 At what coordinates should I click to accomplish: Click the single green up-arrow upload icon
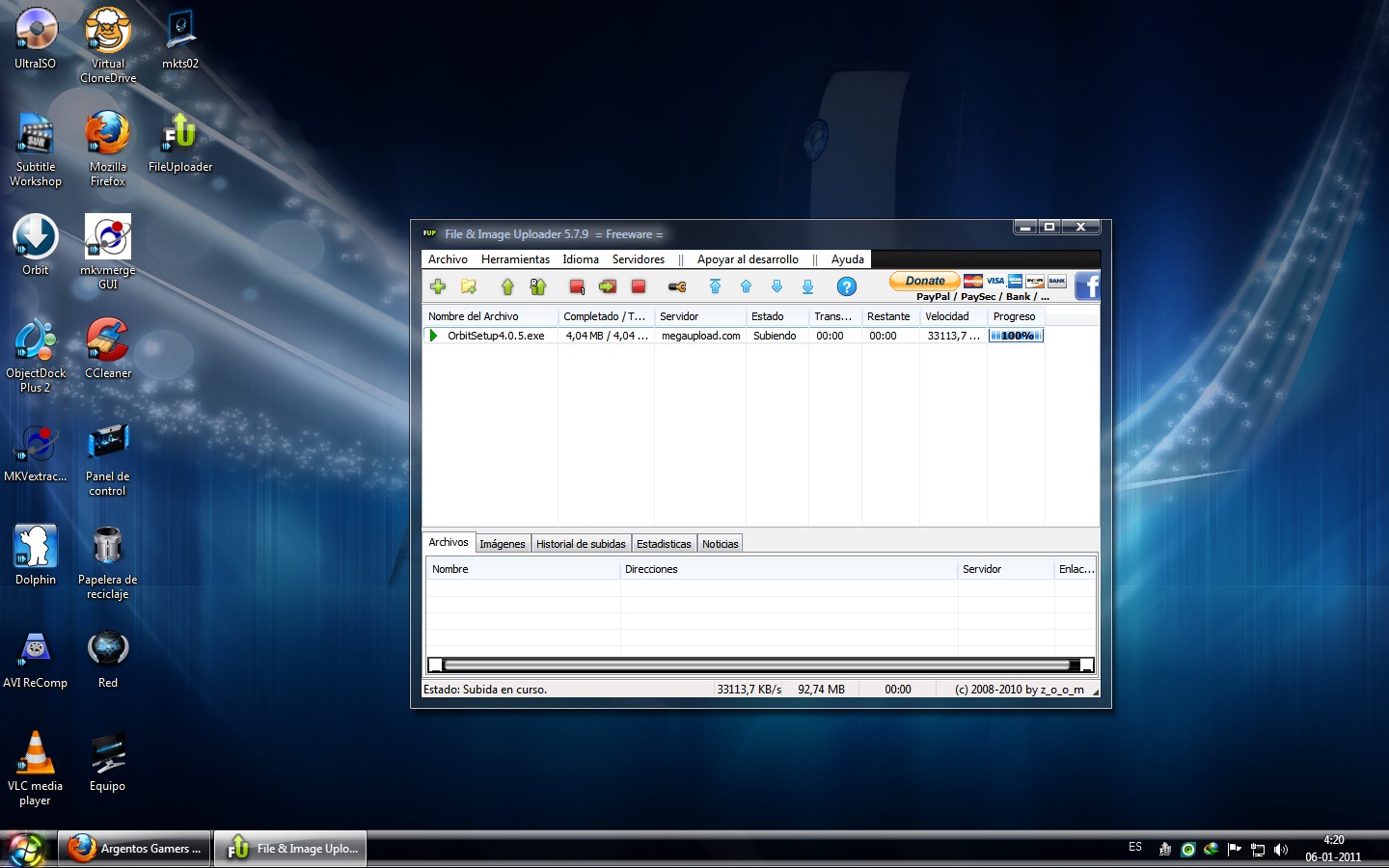(507, 286)
